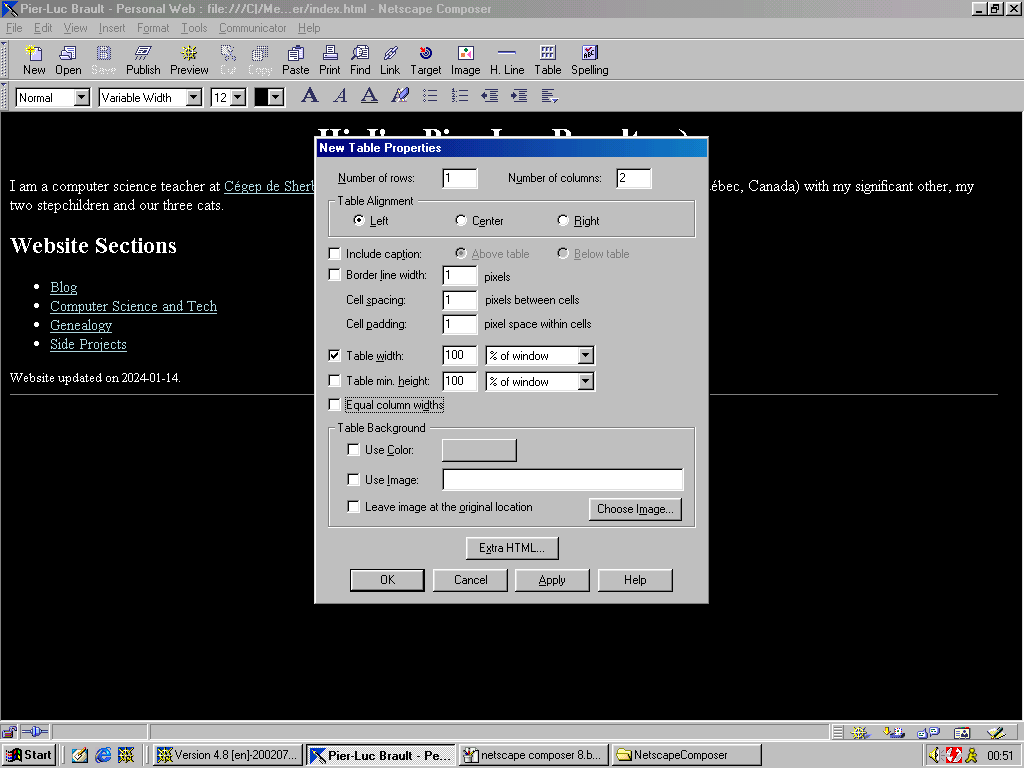Click the Use Color swatch button
This screenshot has width=1024, height=768.
tap(479, 450)
